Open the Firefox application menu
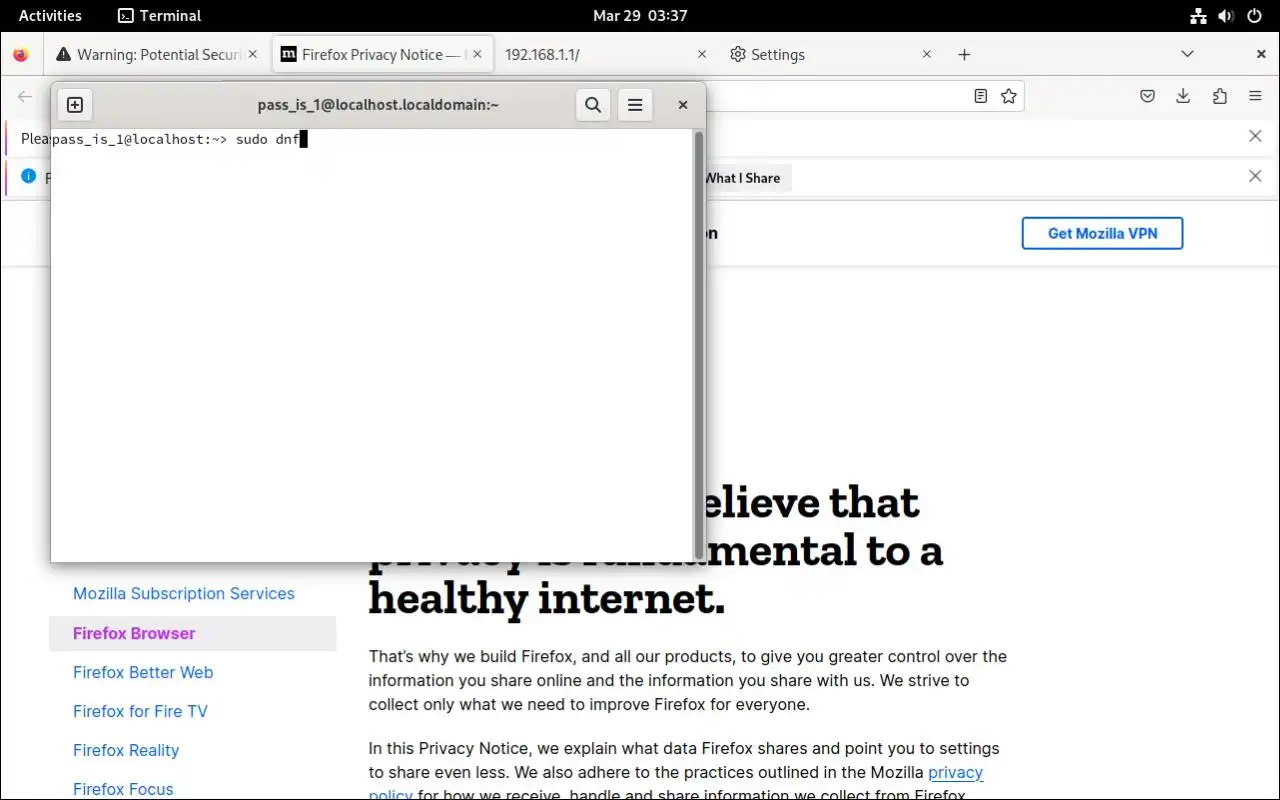This screenshot has height=800, width=1280. [x=1255, y=96]
